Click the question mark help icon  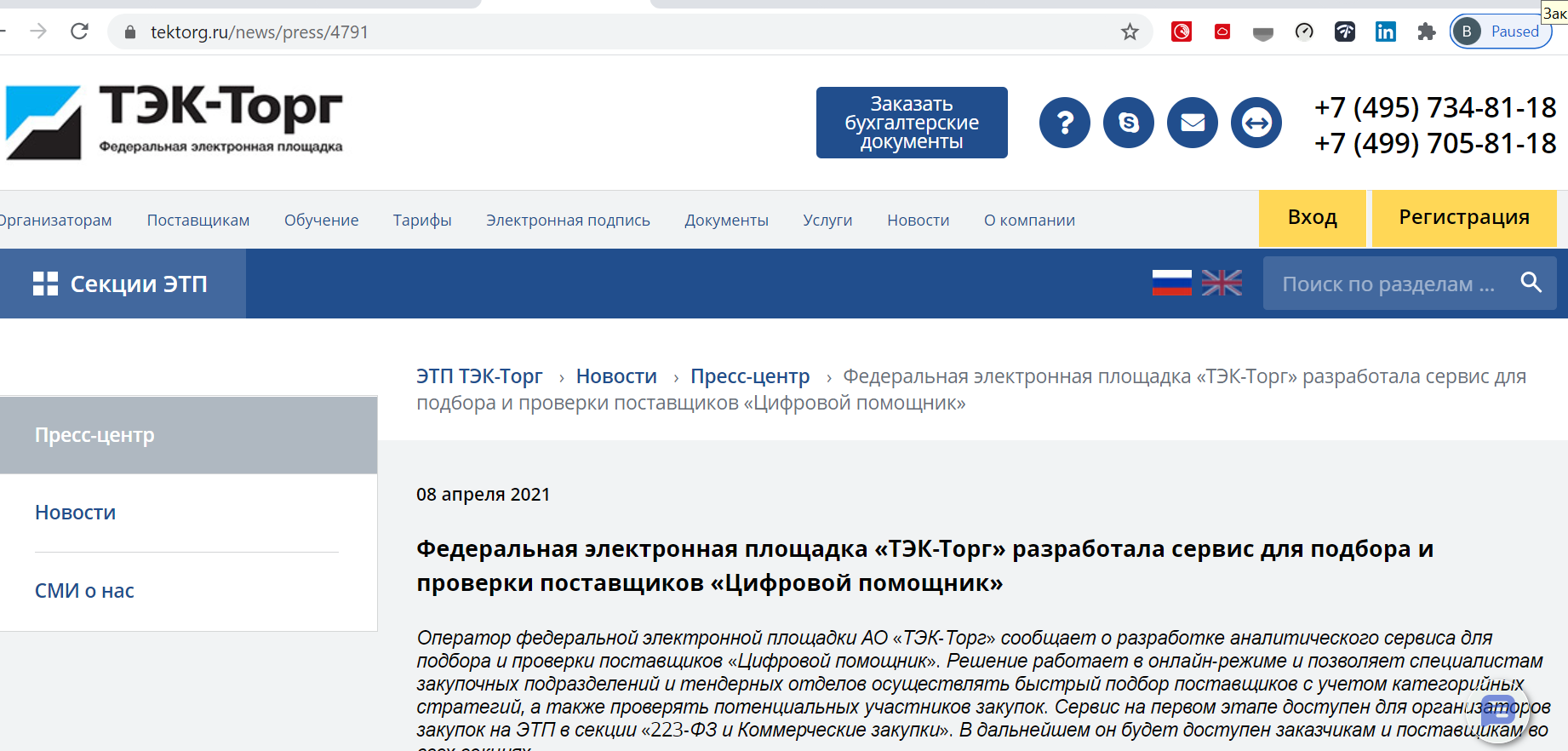pos(1064,123)
